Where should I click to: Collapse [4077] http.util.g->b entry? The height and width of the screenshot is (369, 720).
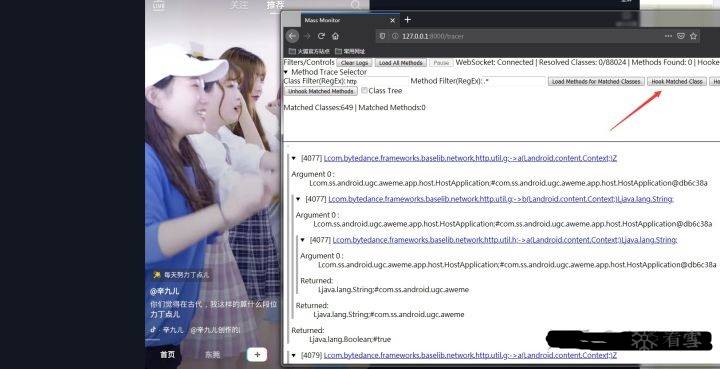pyautogui.click(x=298, y=199)
